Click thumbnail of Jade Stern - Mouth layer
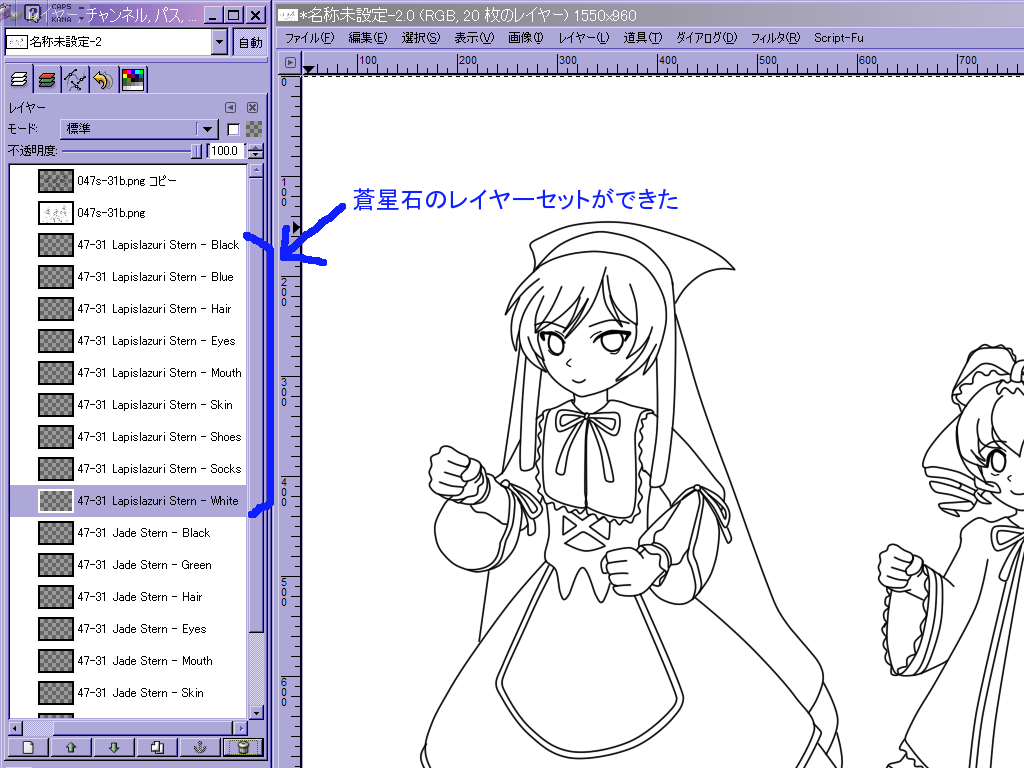Viewport: 1024px width, 768px height. point(56,661)
